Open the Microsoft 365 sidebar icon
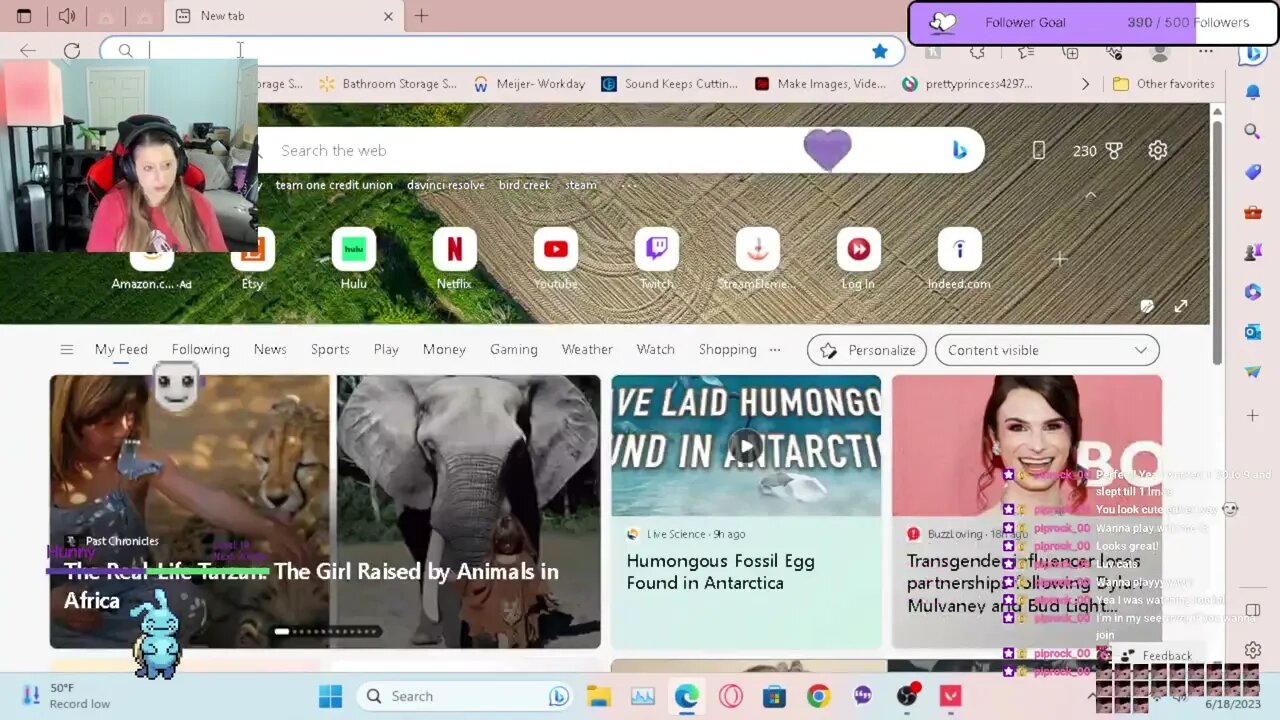This screenshot has height=720, width=1280. coord(1252,292)
